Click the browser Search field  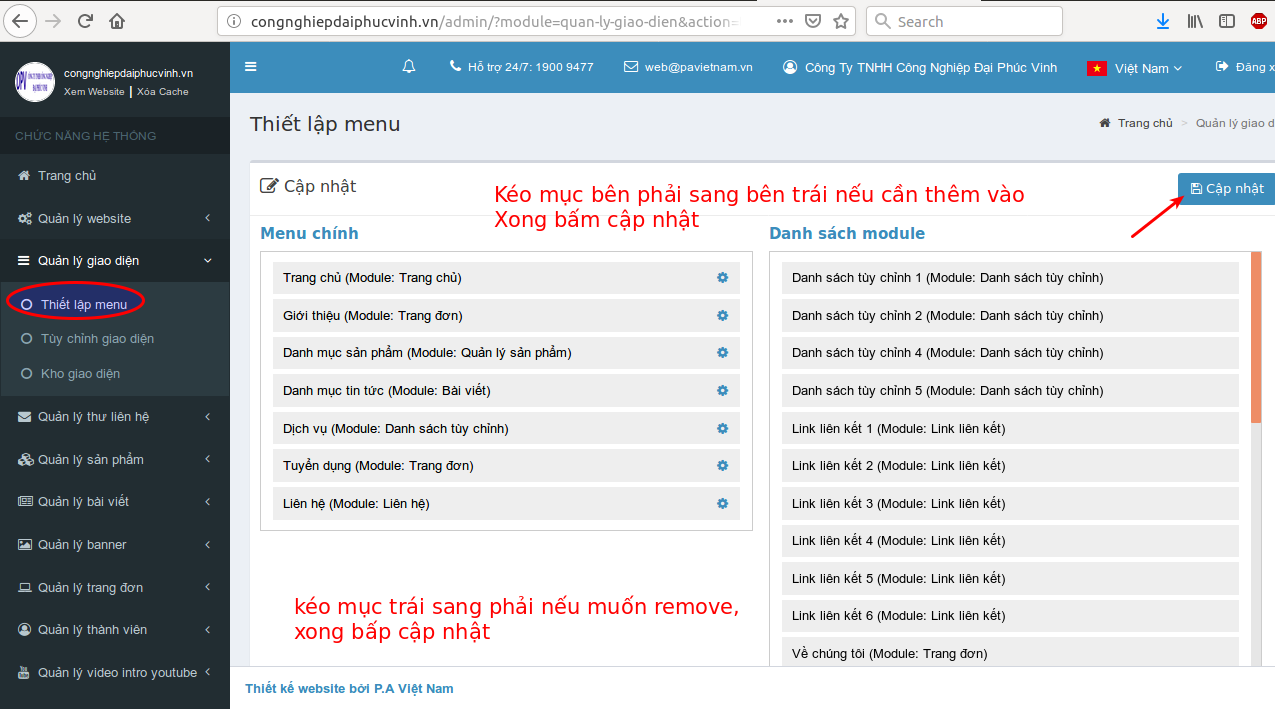(964, 21)
